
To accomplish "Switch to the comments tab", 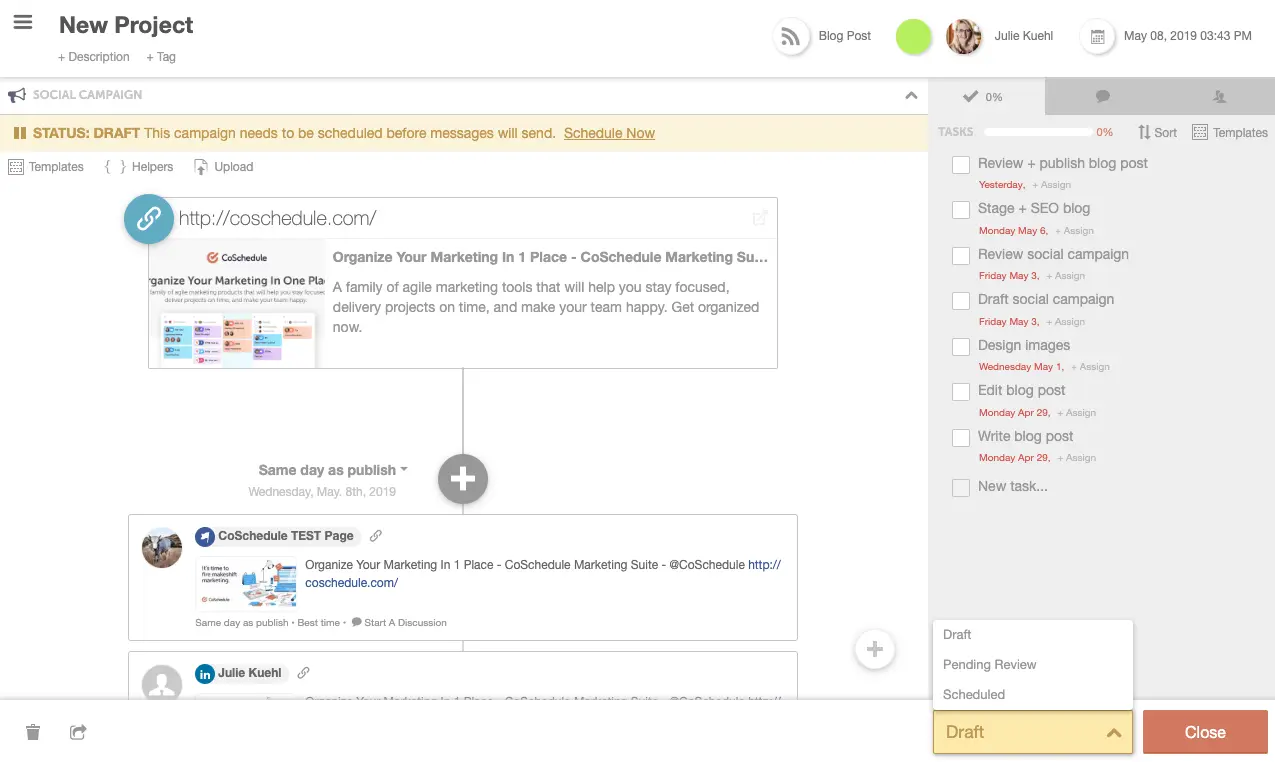I will click(1103, 97).
